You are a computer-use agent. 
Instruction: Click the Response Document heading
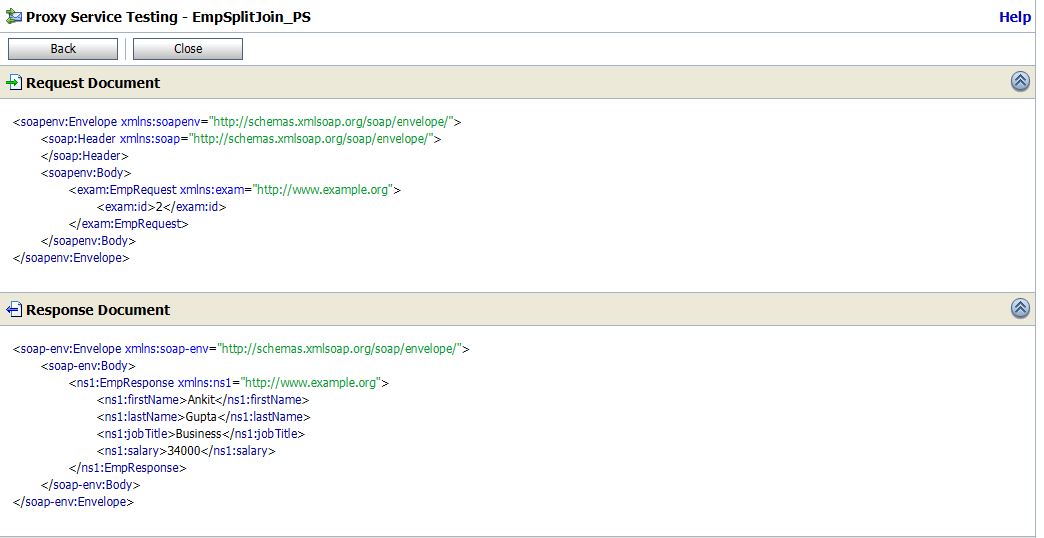pos(98,310)
